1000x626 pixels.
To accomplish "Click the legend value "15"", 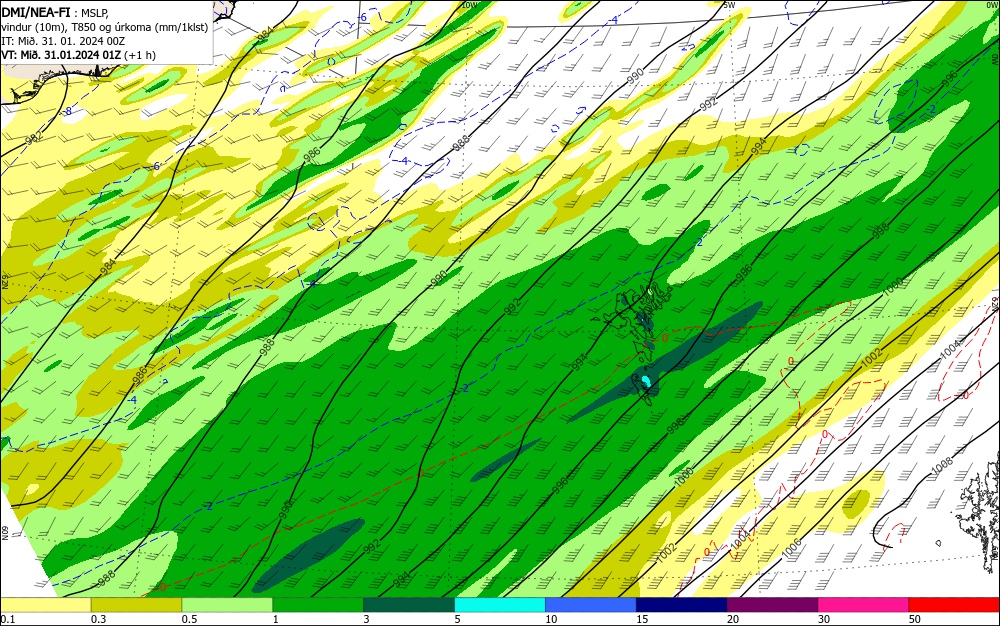I will click(x=642, y=619).
